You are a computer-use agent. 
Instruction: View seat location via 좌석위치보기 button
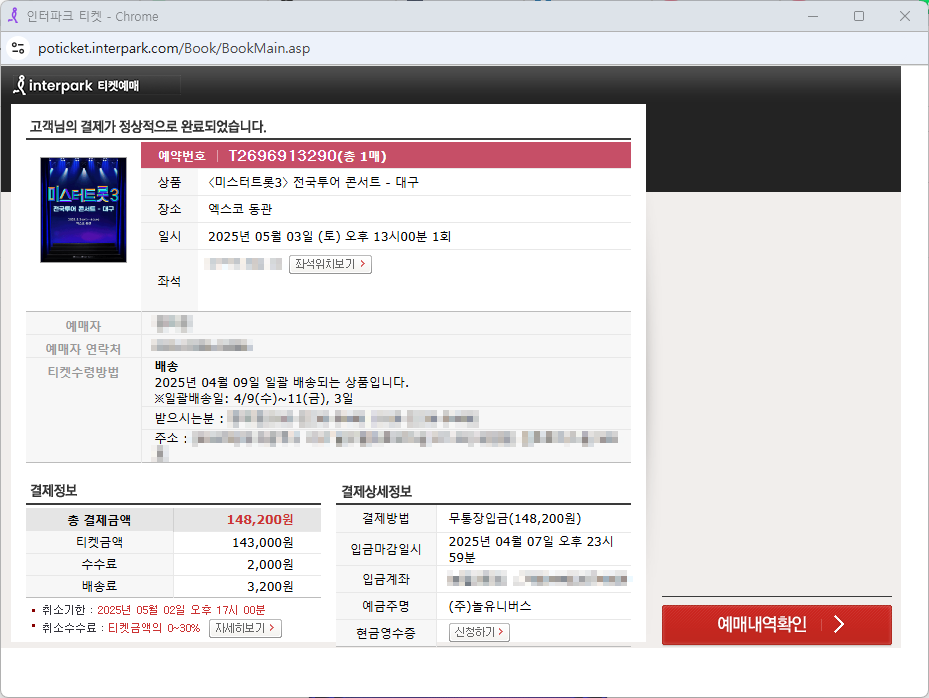tap(330, 264)
